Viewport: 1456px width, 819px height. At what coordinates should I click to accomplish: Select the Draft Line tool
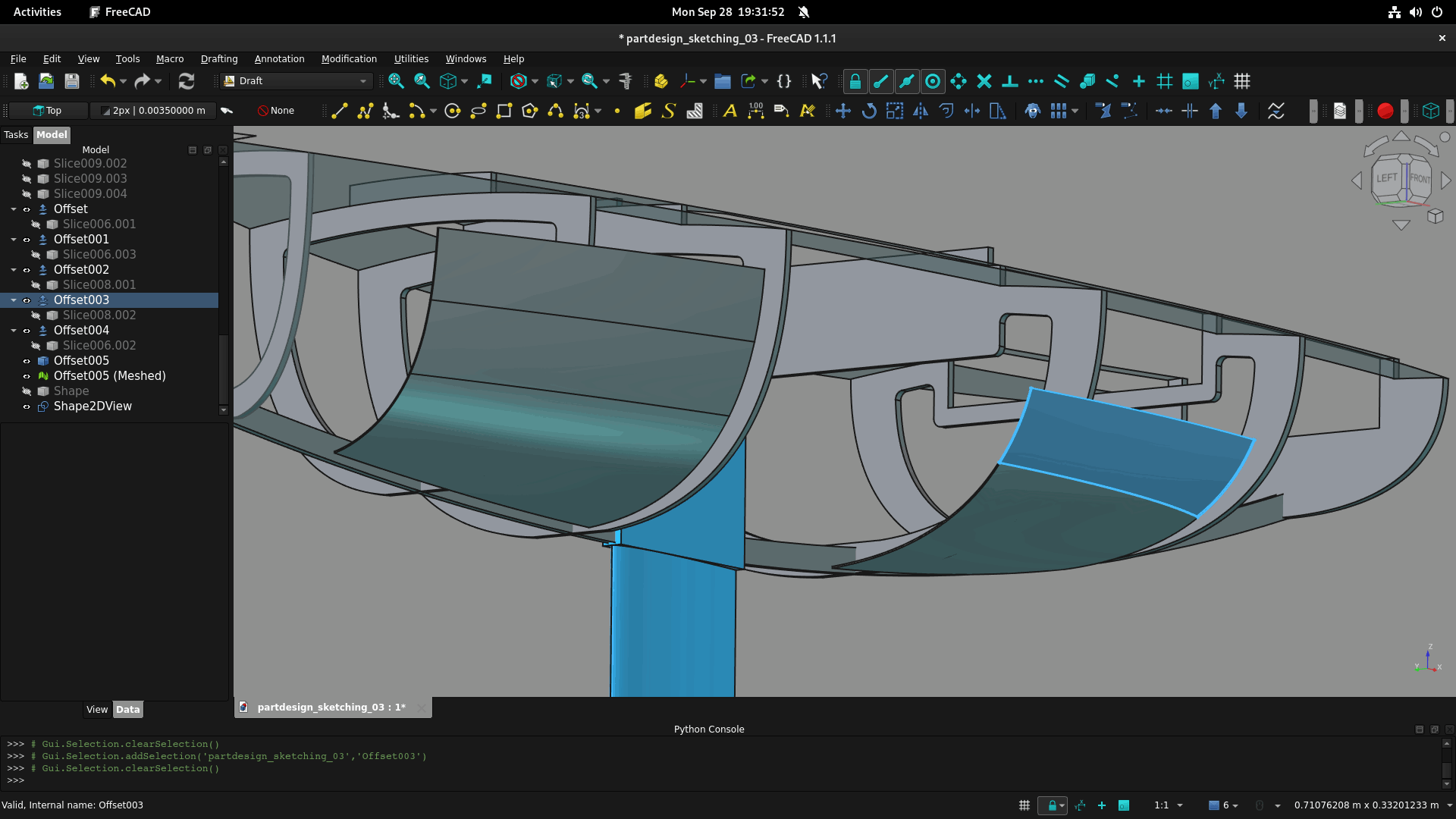(x=339, y=111)
